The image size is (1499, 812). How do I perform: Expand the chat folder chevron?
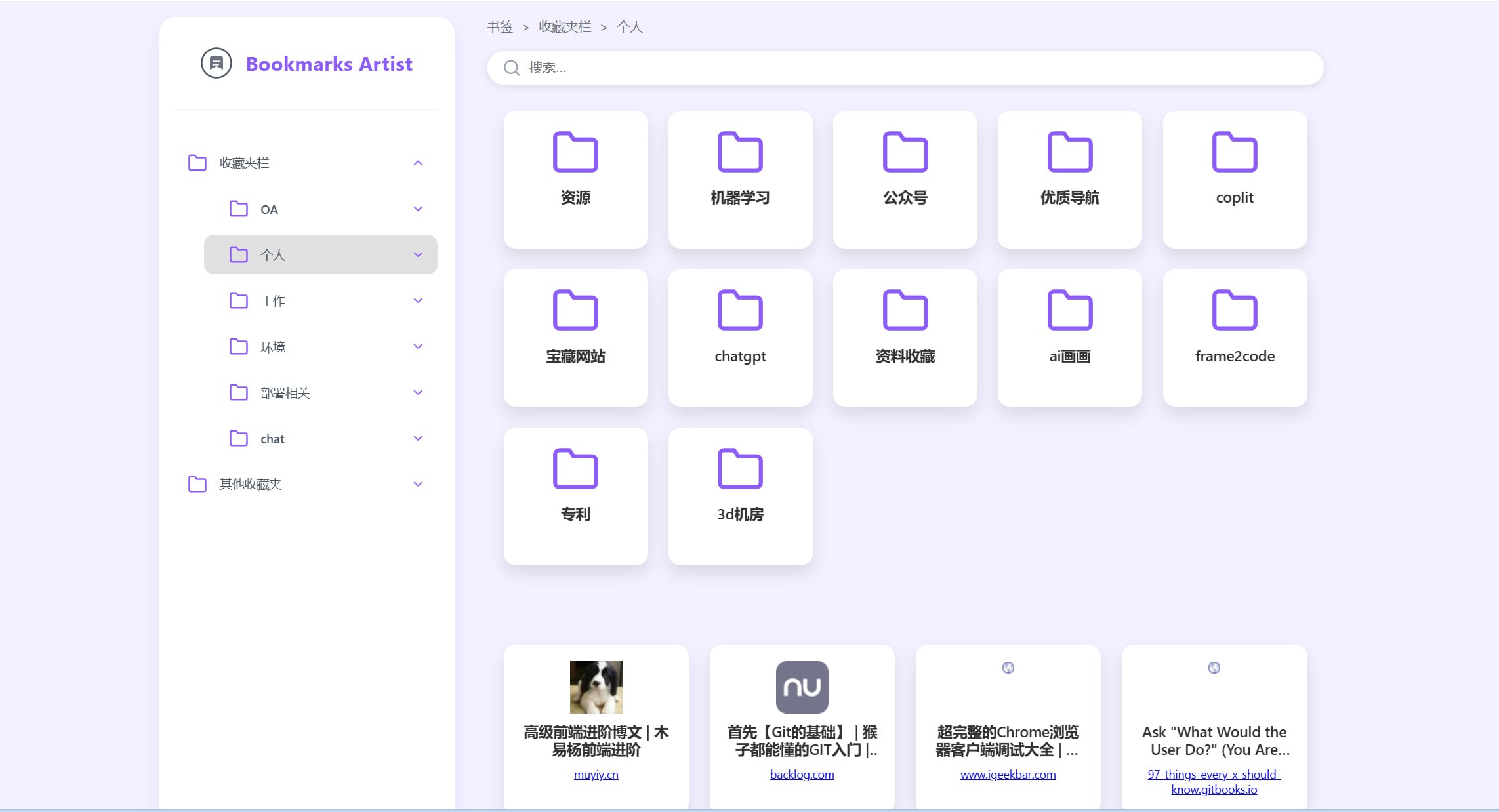tap(418, 438)
